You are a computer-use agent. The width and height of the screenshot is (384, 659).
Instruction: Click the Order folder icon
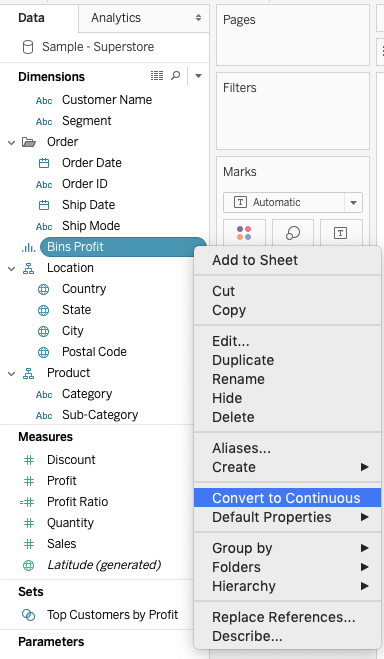click(29, 142)
